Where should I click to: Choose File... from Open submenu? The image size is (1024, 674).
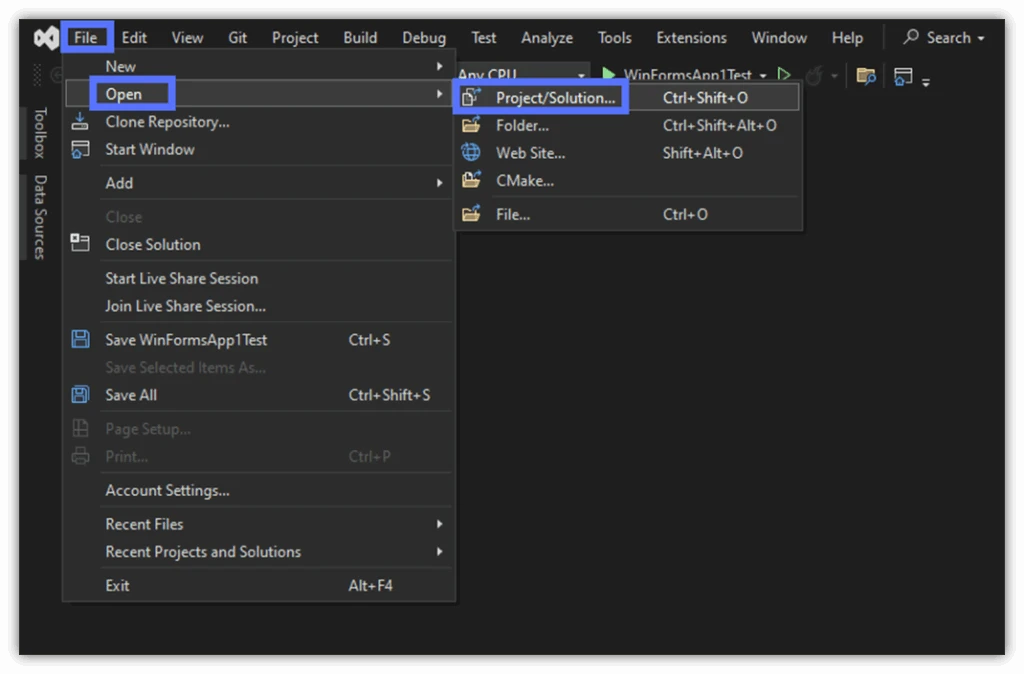pyautogui.click(x=626, y=214)
